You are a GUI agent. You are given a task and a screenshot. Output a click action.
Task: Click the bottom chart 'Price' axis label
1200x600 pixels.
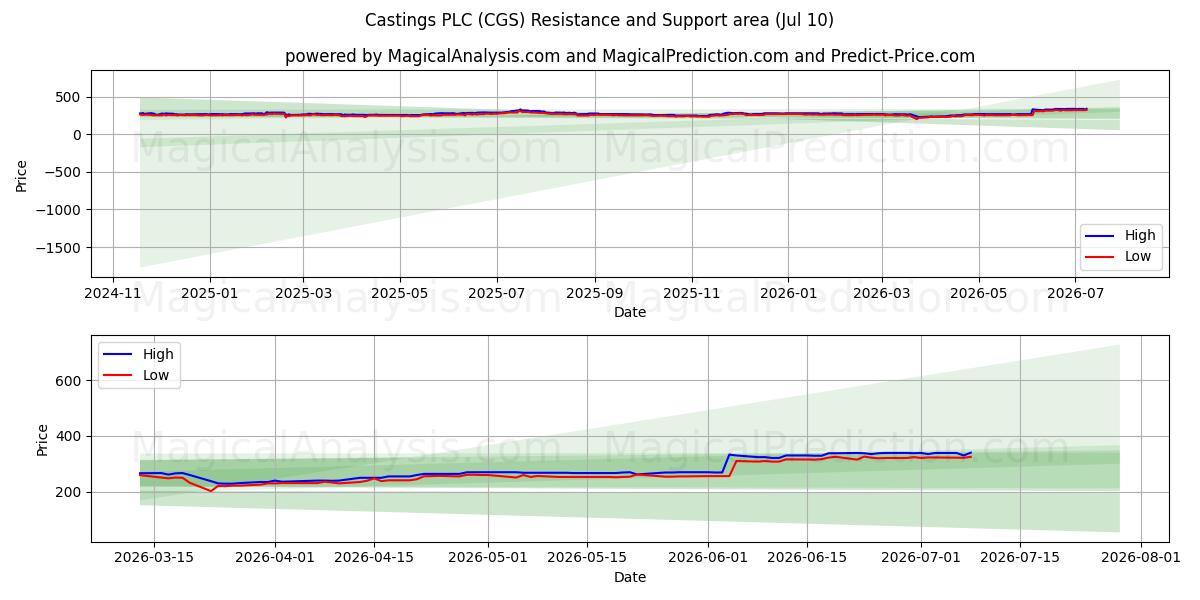(x=42, y=439)
